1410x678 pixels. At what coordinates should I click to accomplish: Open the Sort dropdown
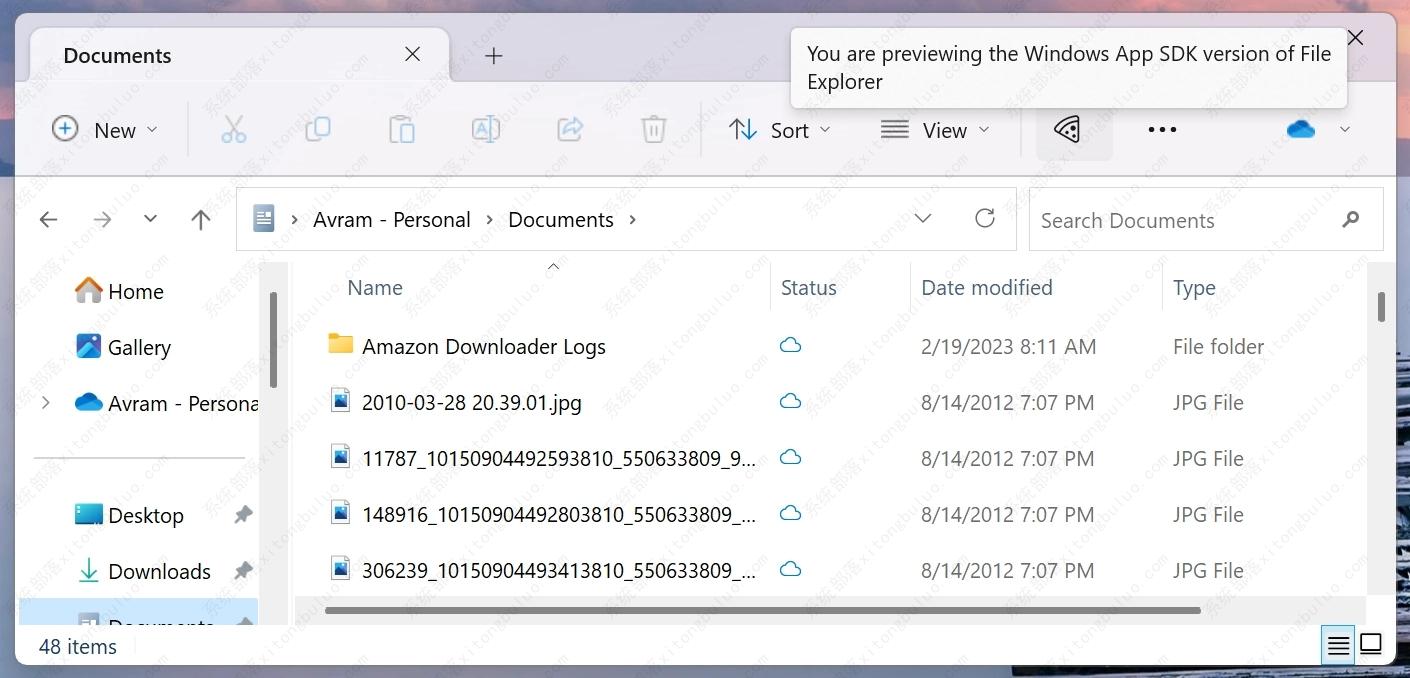(780, 129)
